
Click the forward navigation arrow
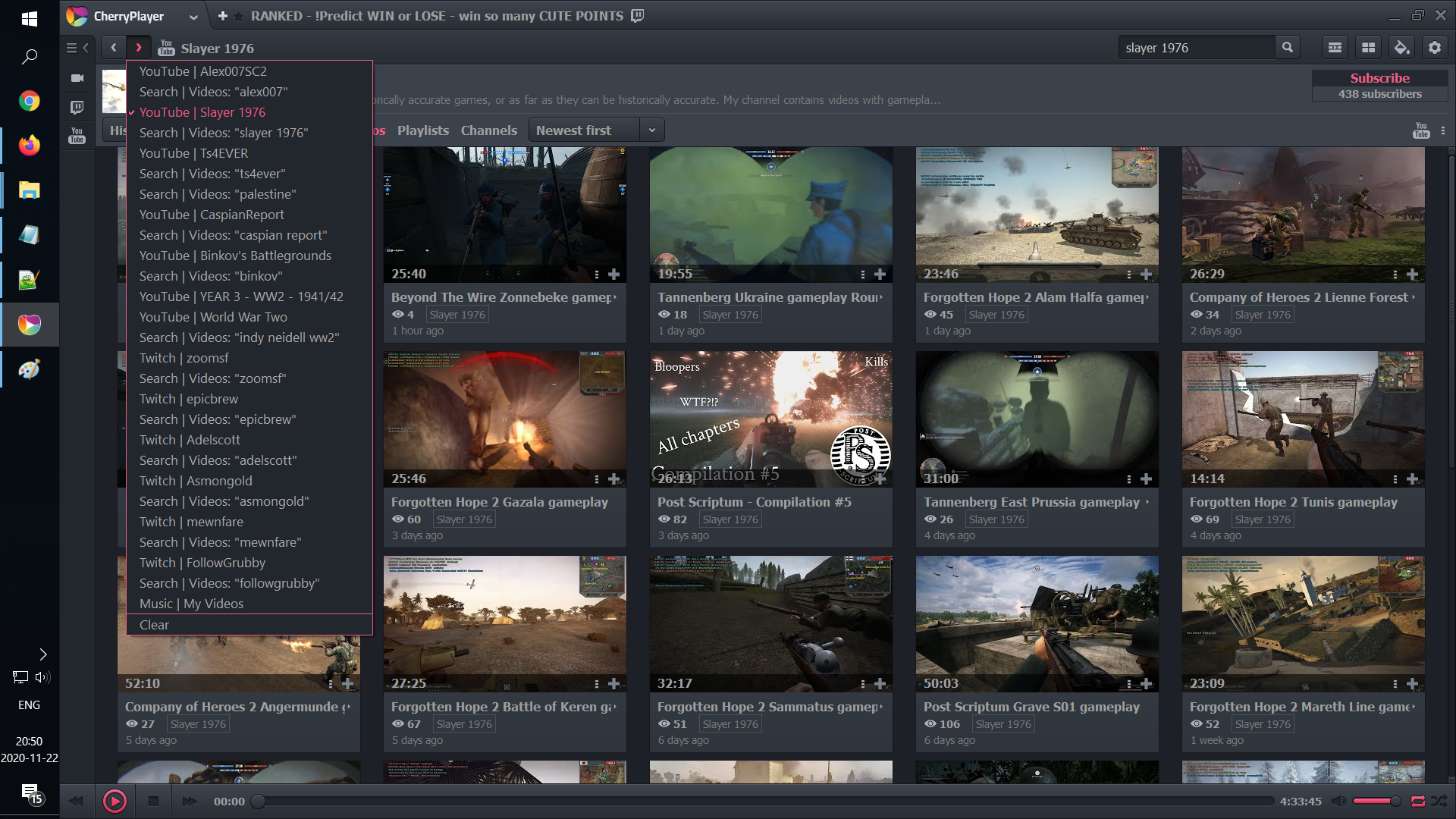coord(138,48)
